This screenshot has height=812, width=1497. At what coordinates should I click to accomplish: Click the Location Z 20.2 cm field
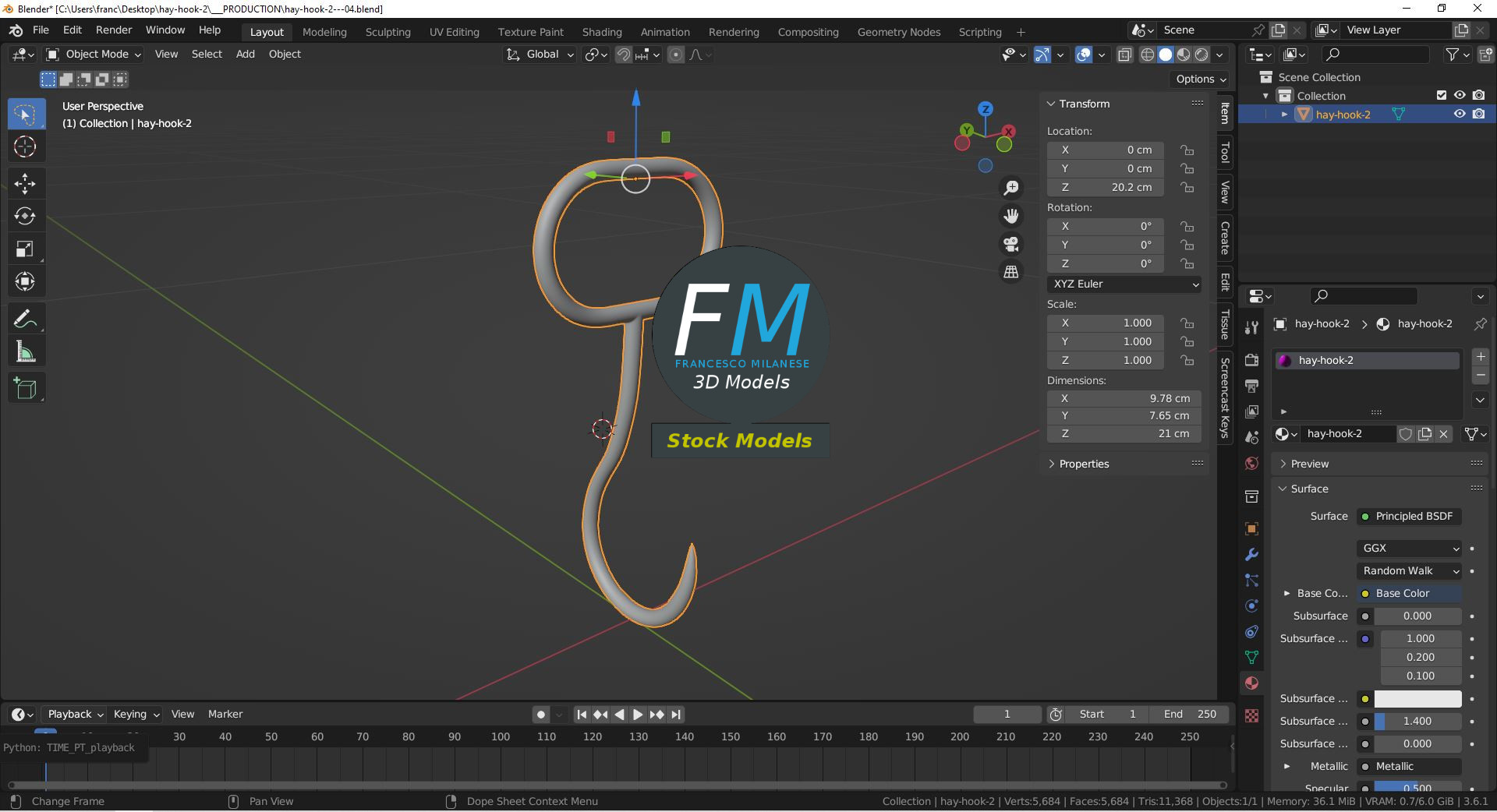click(x=1106, y=188)
